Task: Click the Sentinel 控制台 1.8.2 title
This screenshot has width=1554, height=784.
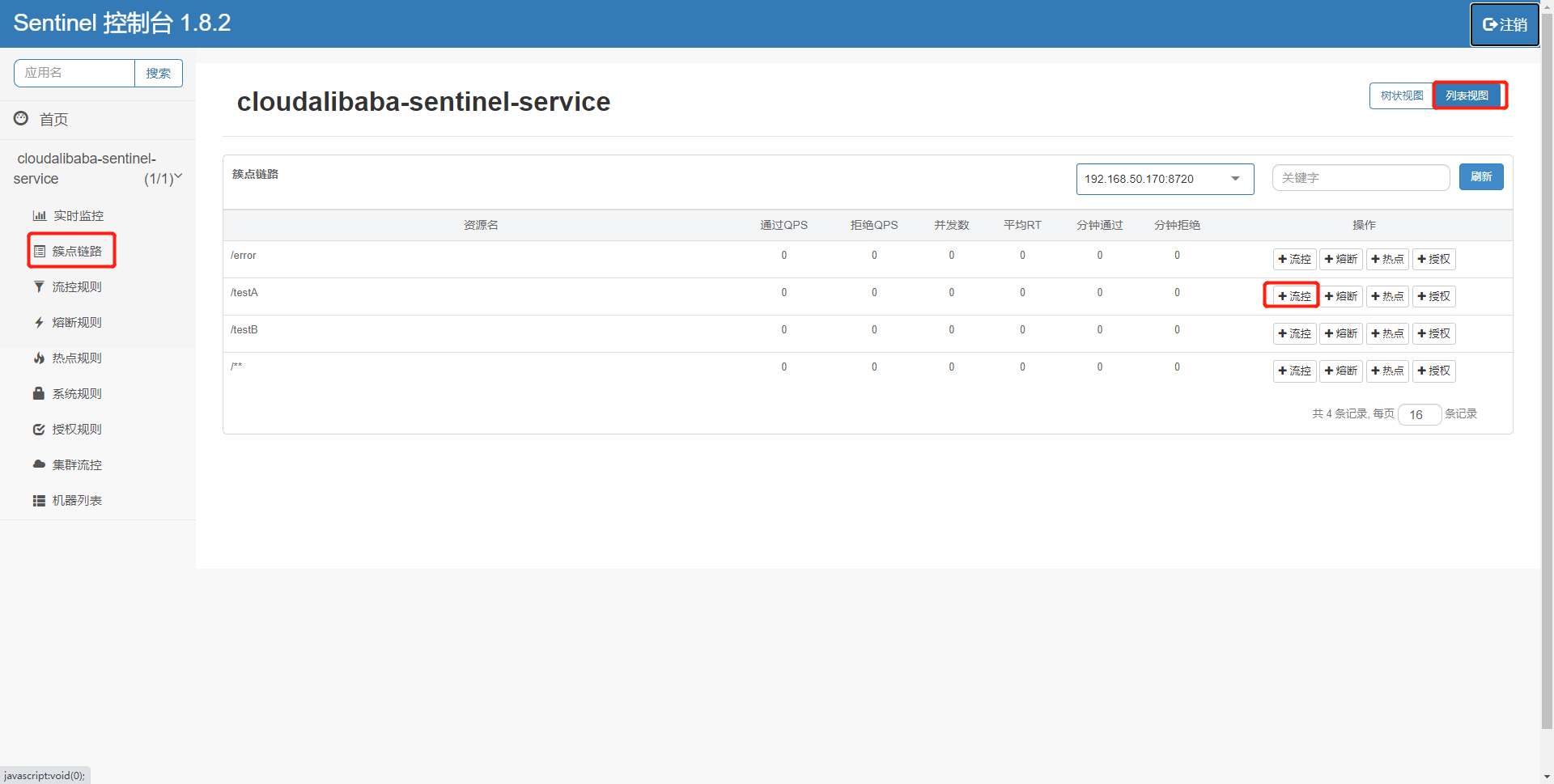Action: point(122,23)
